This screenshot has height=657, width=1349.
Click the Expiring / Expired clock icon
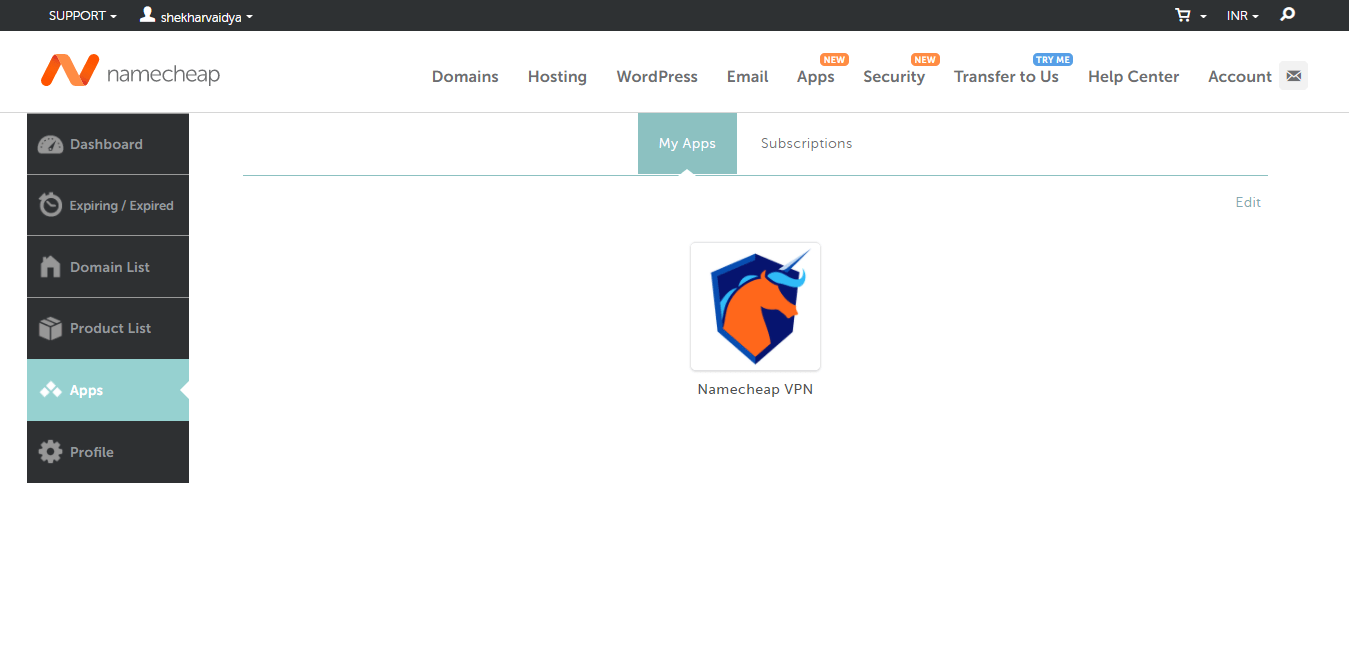50,205
